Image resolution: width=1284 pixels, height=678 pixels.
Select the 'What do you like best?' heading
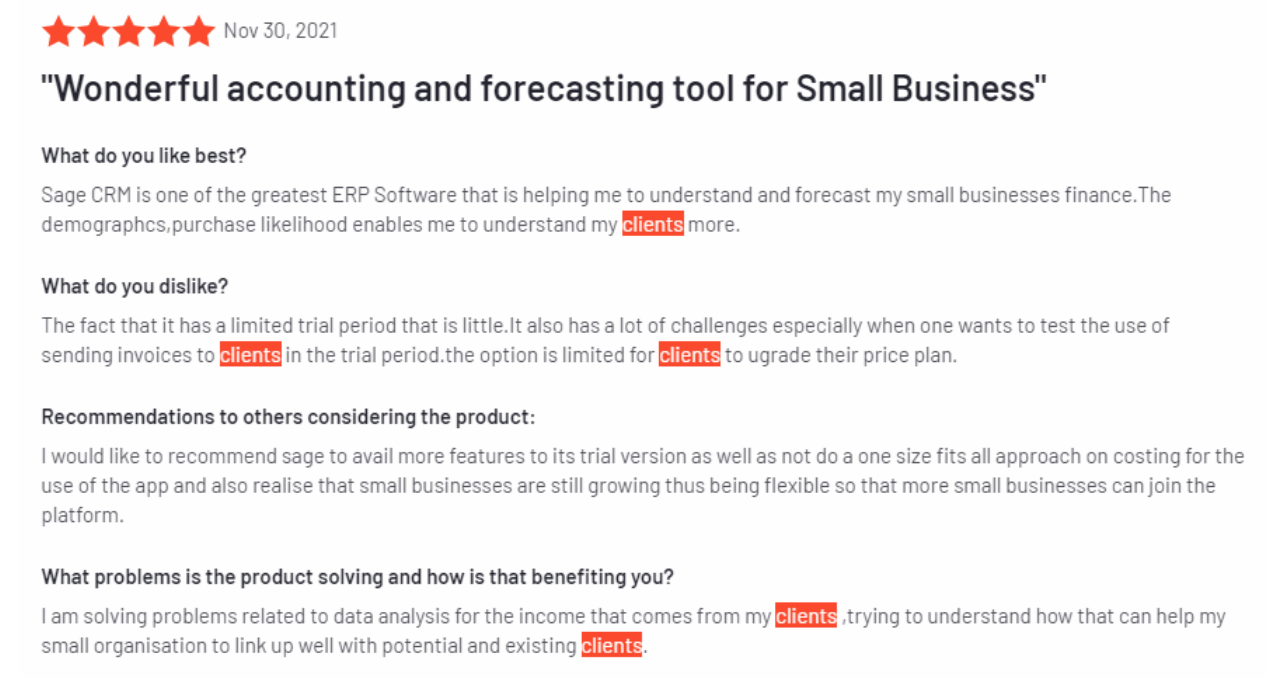(144, 156)
